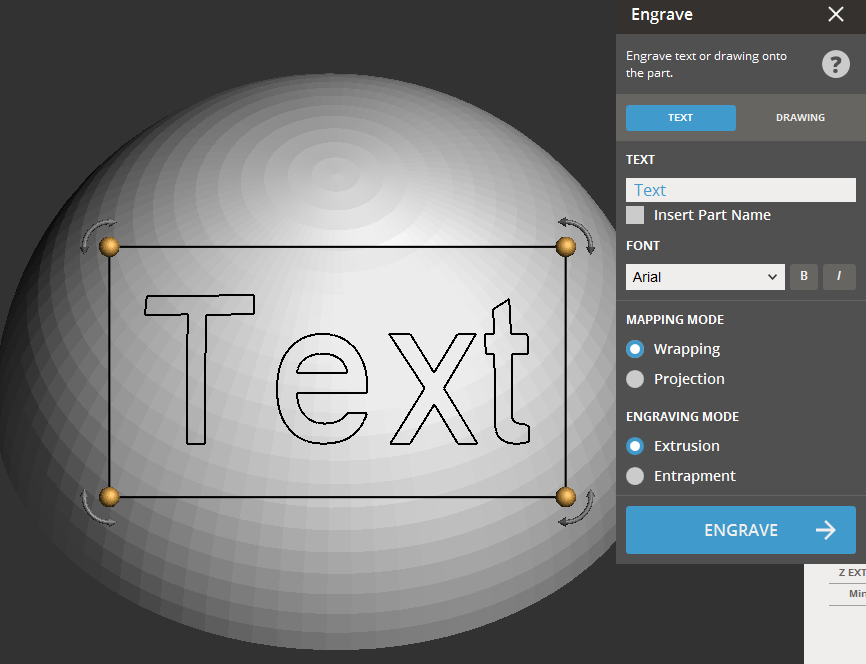This screenshot has height=664, width=866.
Task: Click the engraving text input field
Action: [740, 190]
